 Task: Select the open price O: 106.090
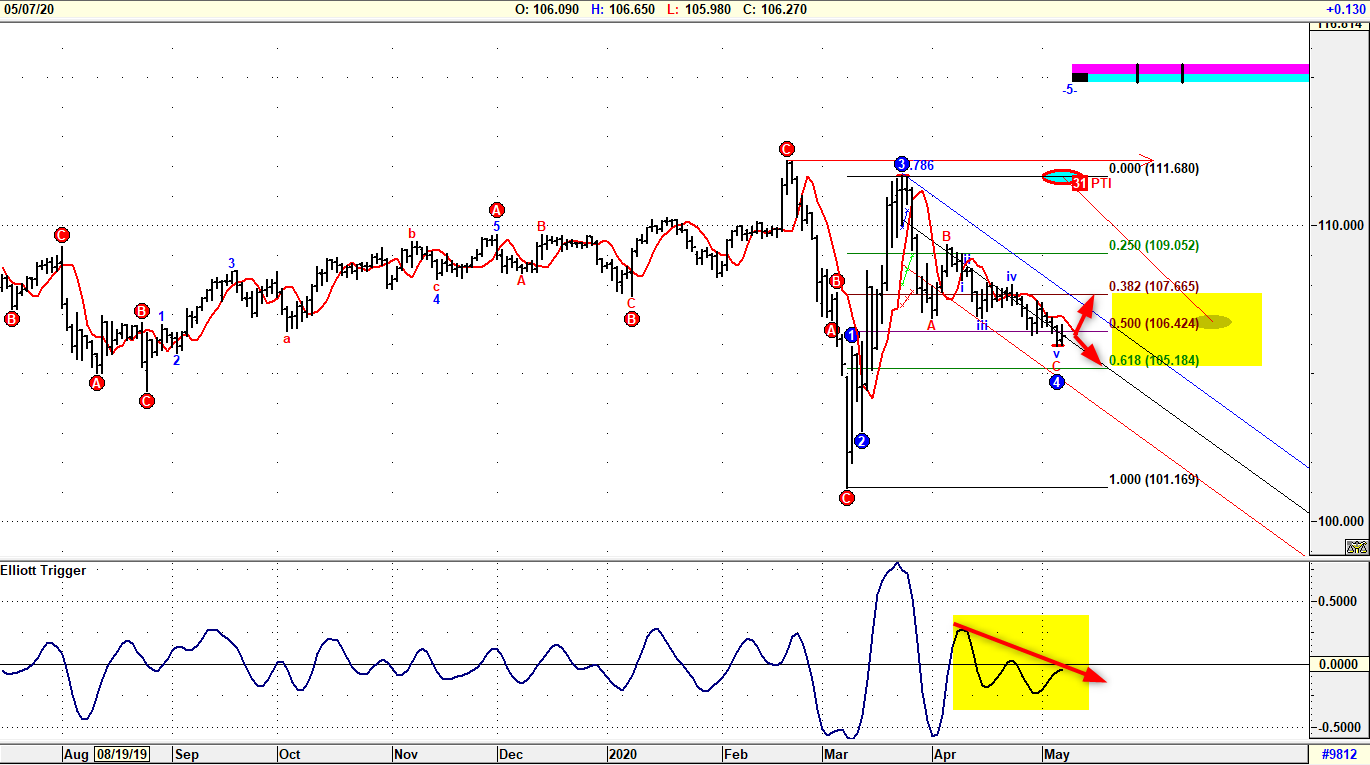click(x=546, y=9)
